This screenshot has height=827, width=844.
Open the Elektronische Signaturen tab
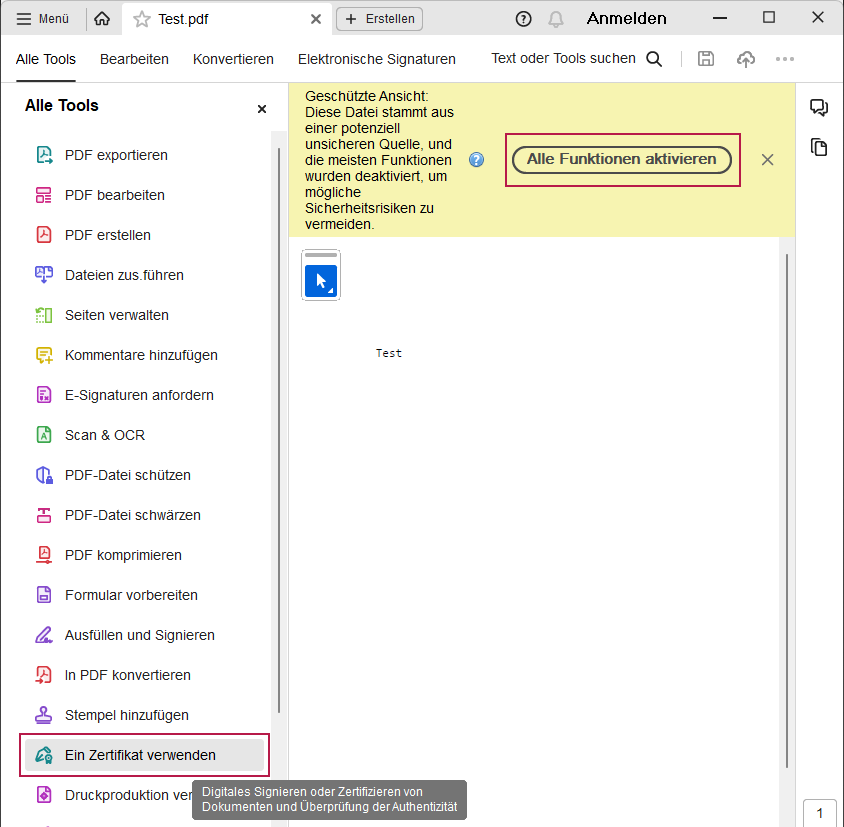377,59
